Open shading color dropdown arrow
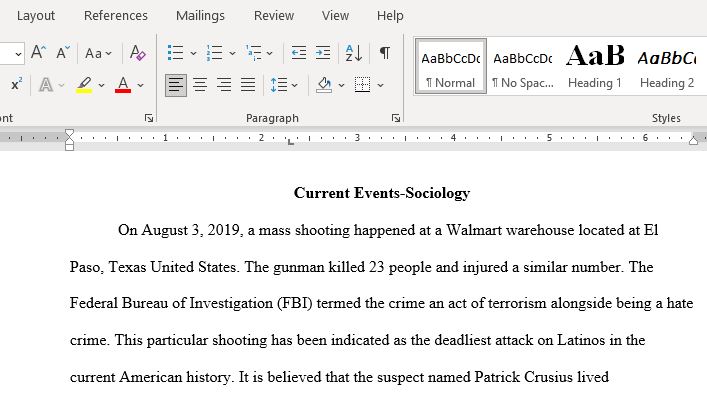The width and height of the screenshot is (707, 394). click(x=341, y=85)
